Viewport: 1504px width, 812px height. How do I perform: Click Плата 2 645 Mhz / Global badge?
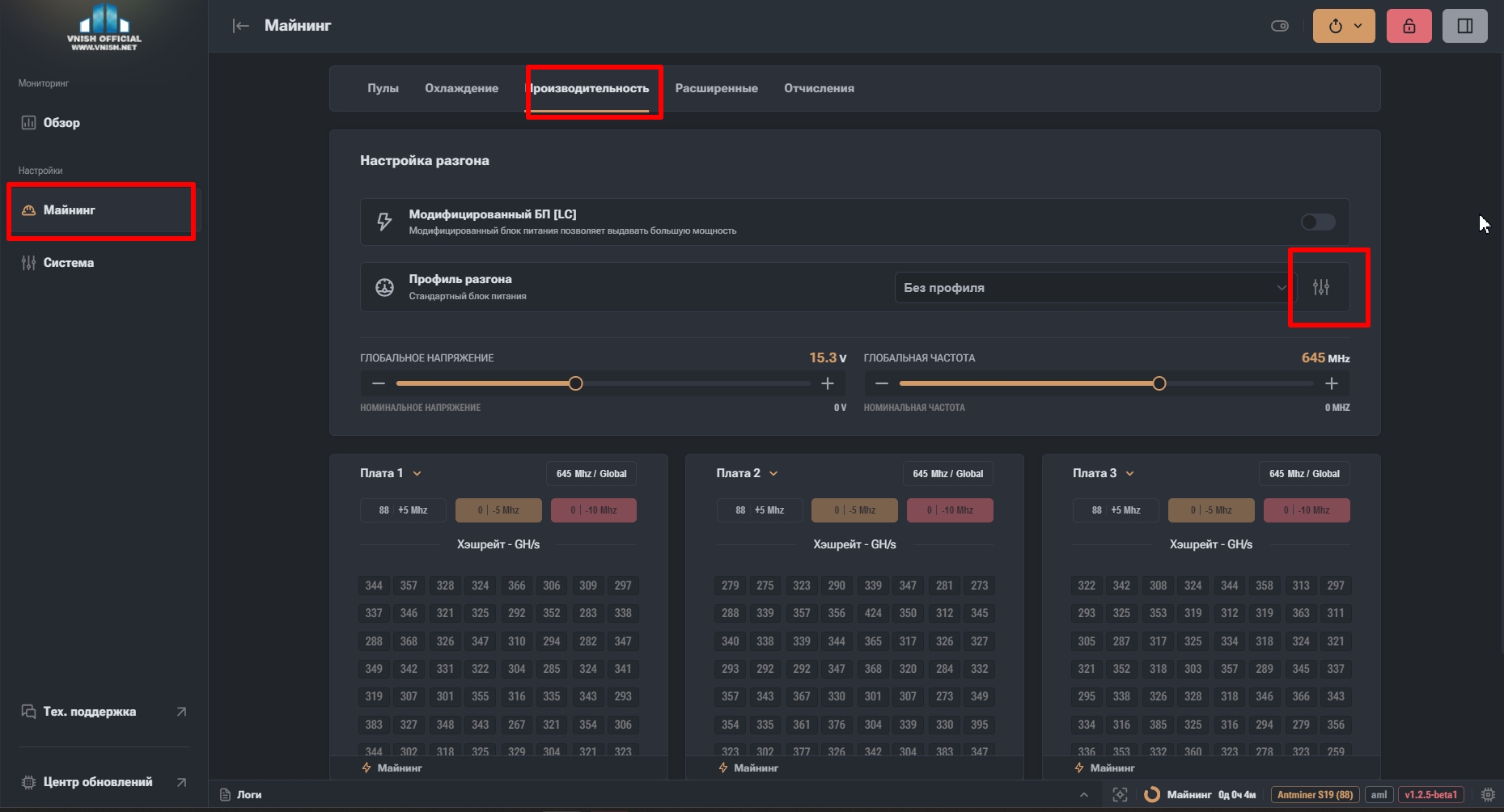point(948,474)
